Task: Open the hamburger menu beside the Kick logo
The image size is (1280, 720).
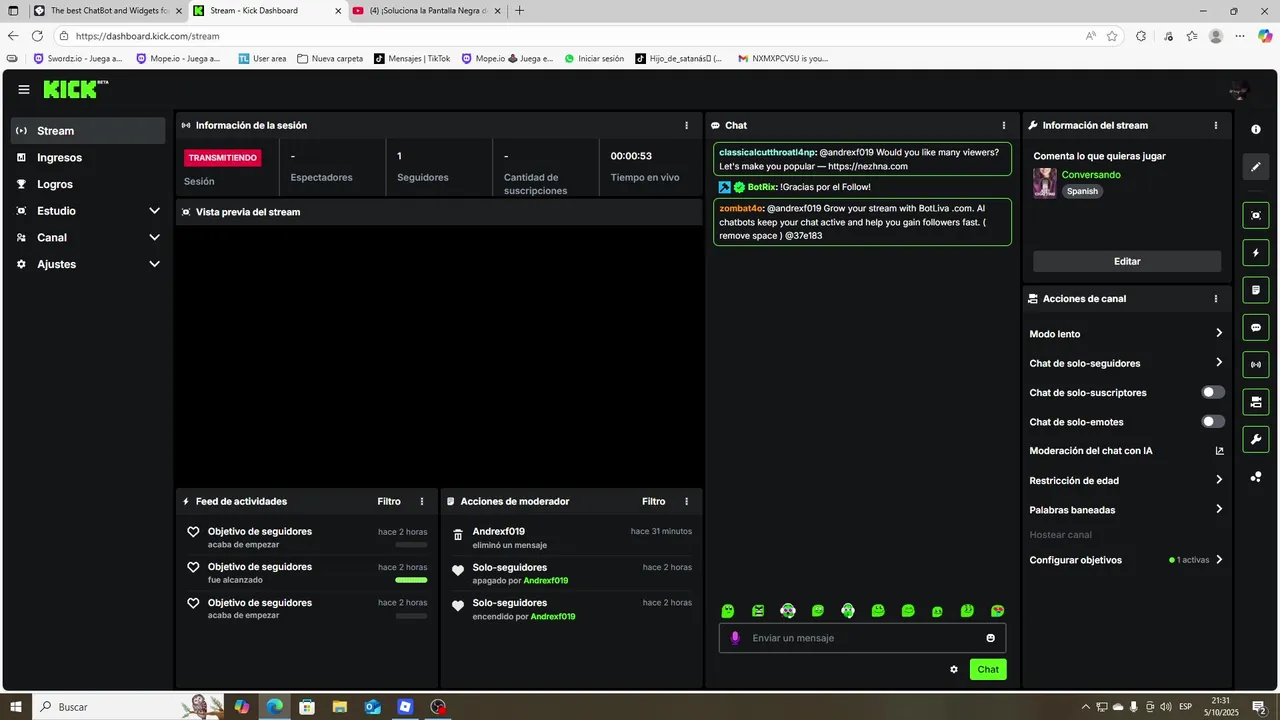Action: pos(24,89)
